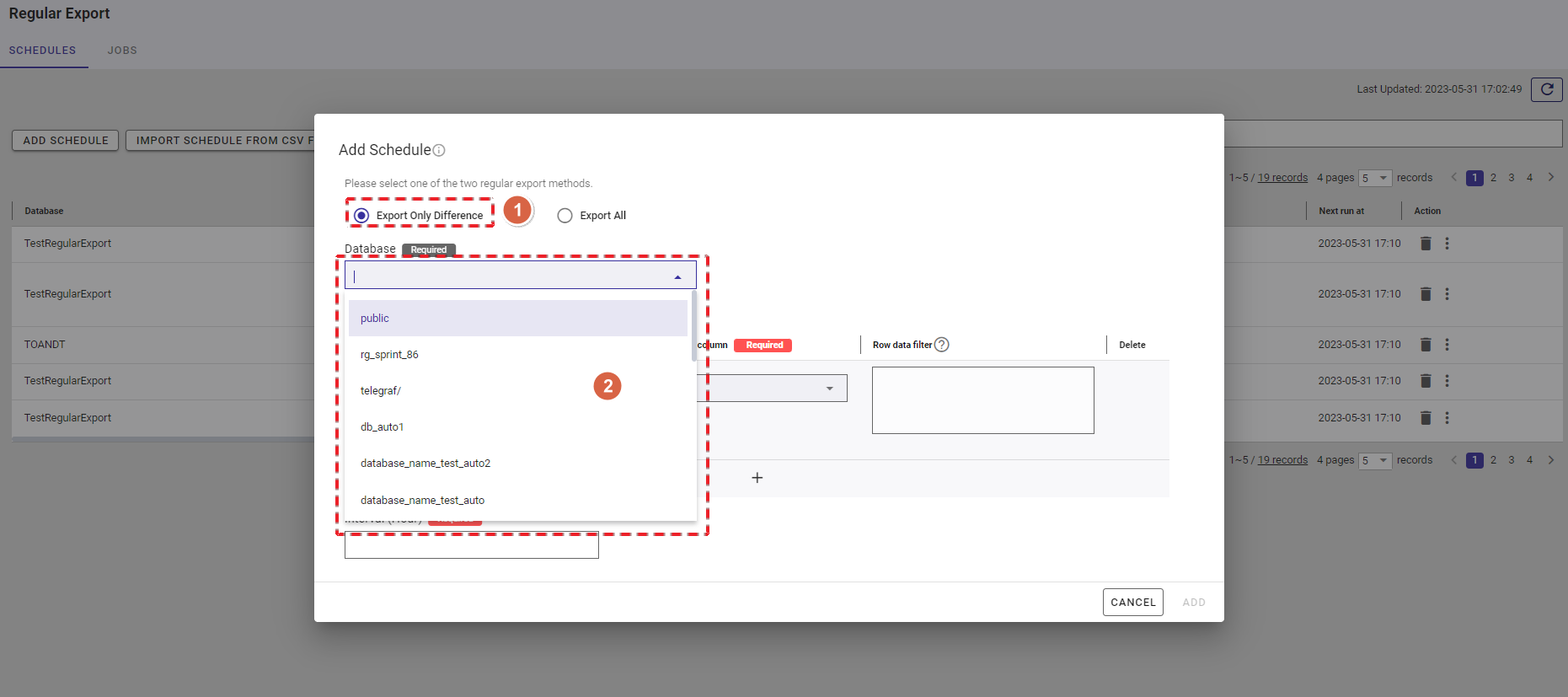Click the plus icon to add row

[x=757, y=478]
